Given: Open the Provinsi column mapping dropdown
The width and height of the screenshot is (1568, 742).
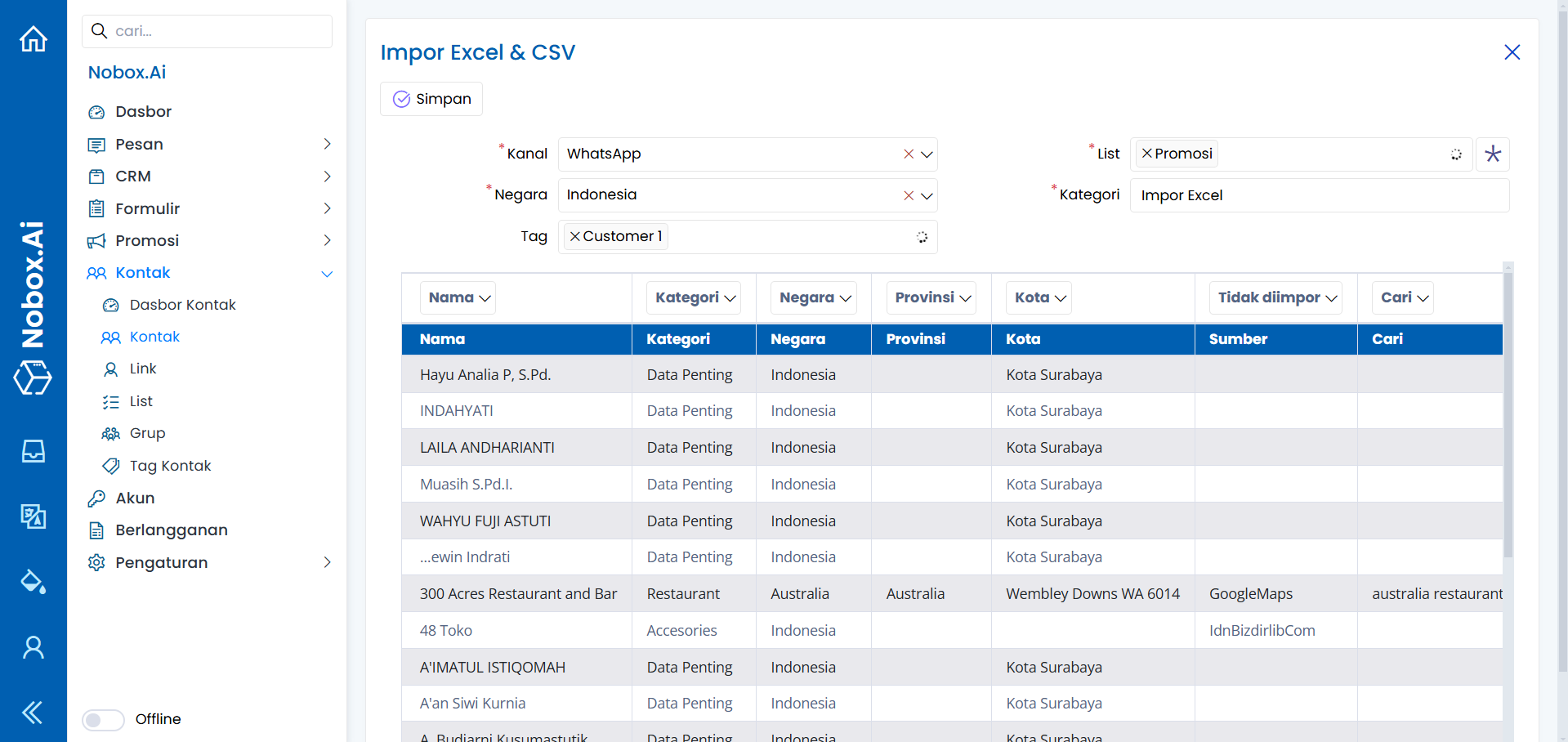Looking at the screenshot, I should [932, 298].
